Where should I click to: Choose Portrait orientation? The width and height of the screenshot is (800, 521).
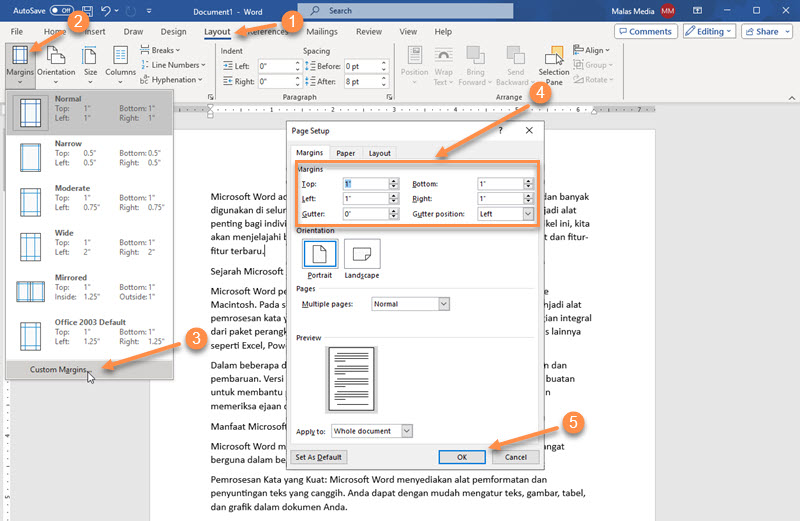tap(320, 260)
